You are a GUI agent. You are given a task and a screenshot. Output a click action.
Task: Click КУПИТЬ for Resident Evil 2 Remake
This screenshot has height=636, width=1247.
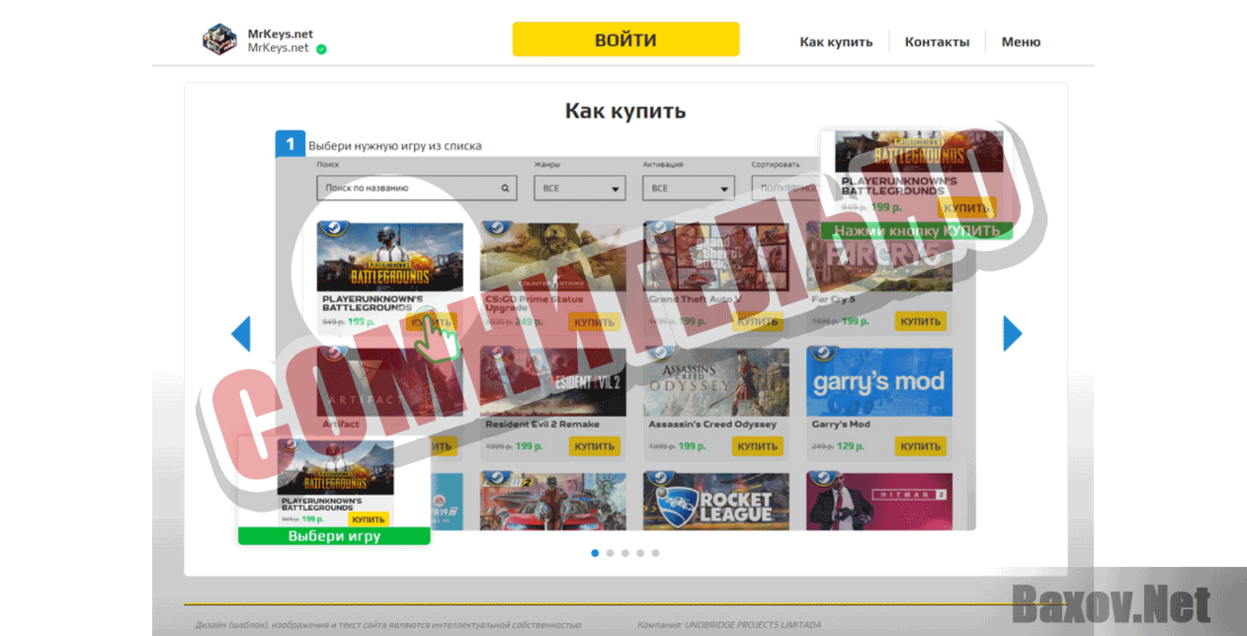595,447
